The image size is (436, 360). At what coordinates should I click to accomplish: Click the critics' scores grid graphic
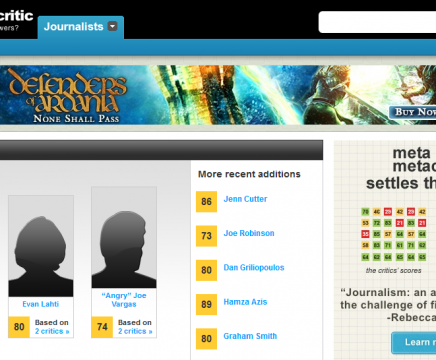(x=394, y=234)
